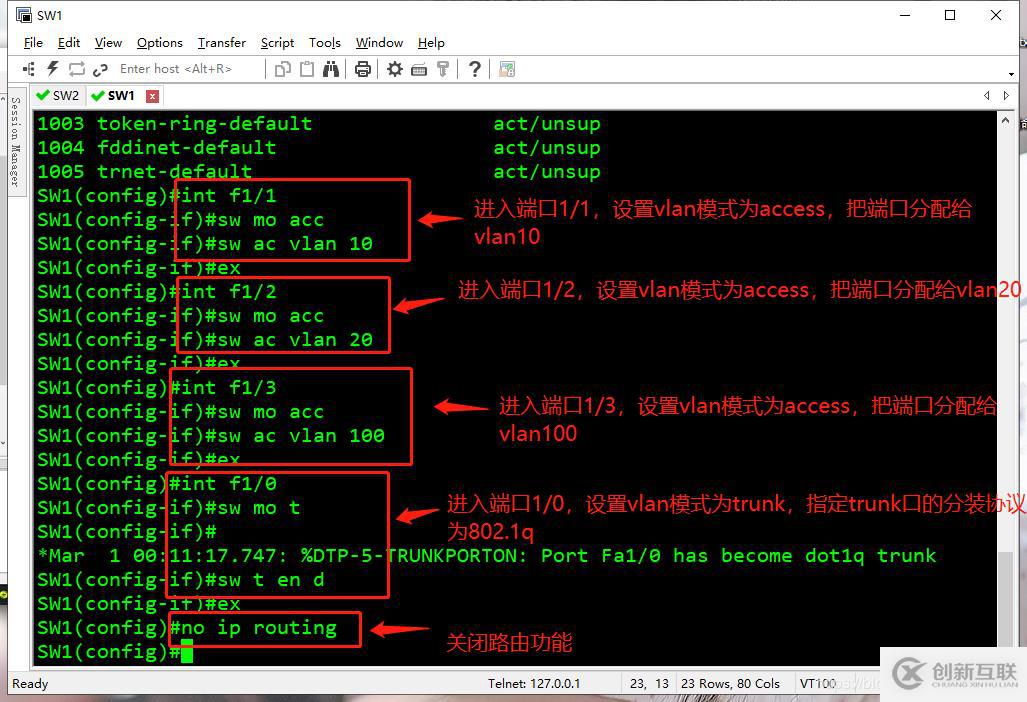Click the SecureFX toolbar icon
This screenshot has height=702, width=1027.
[507, 69]
